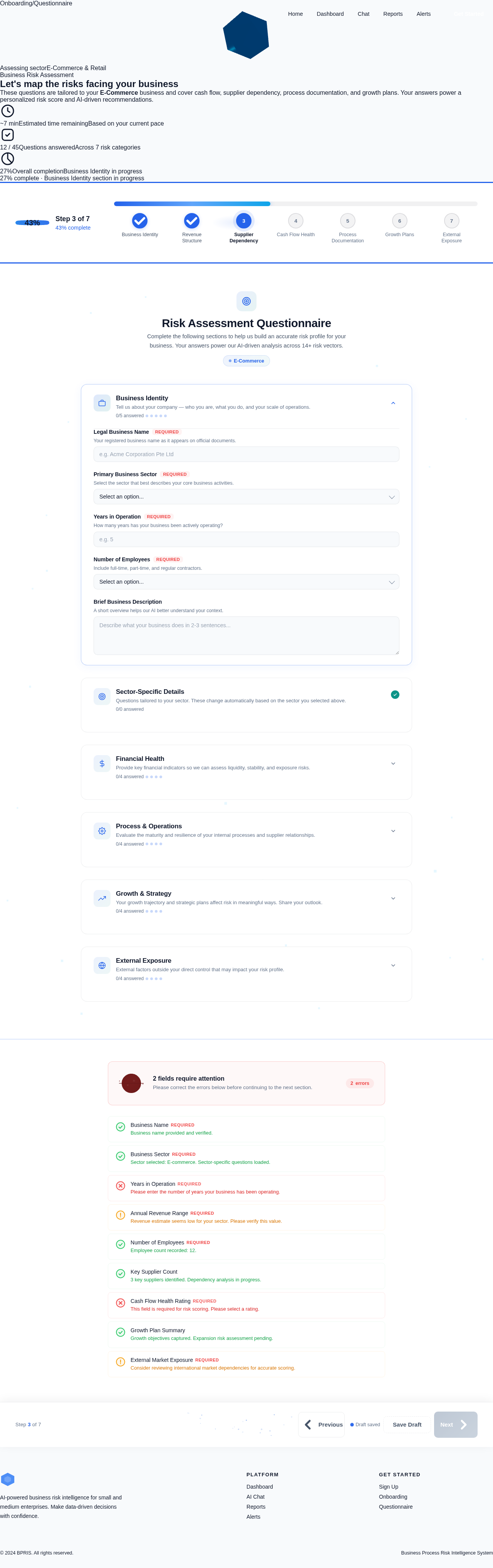Click the blue hexagon logo at top
The width and height of the screenshot is (493, 1568).
(246, 35)
